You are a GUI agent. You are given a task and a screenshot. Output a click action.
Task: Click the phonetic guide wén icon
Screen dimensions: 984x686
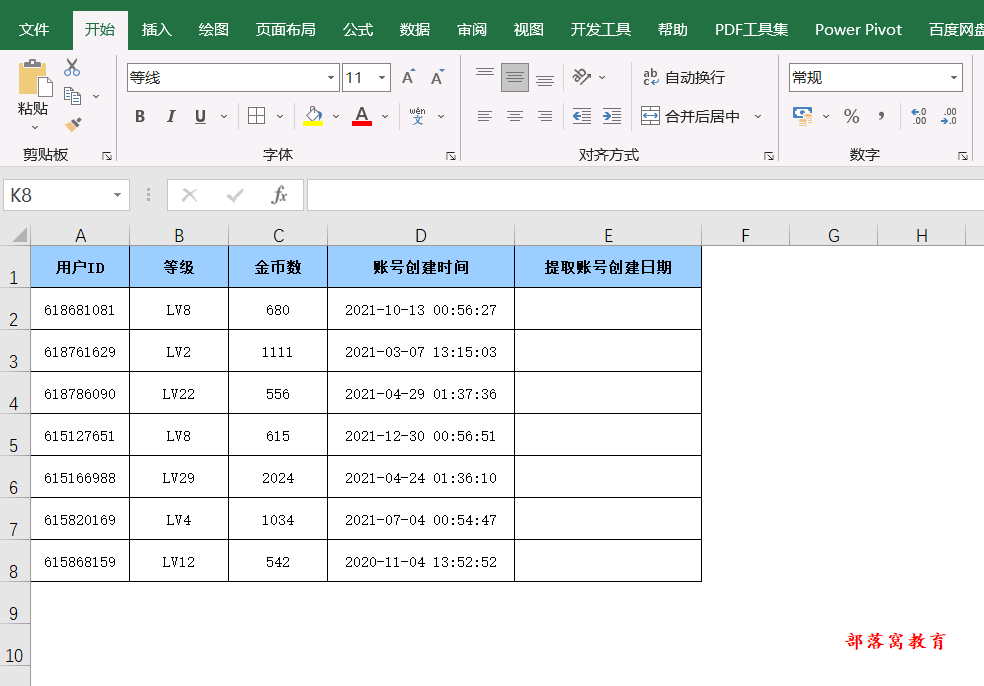click(x=417, y=115)
